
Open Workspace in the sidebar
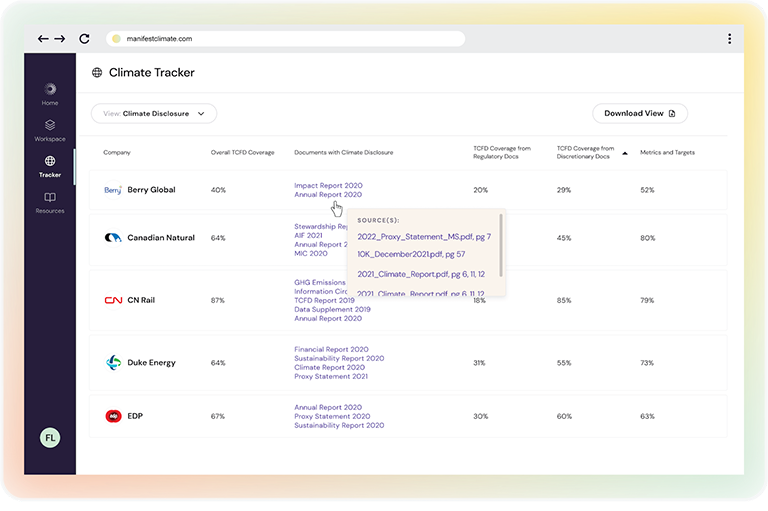(x=50, y=130)
